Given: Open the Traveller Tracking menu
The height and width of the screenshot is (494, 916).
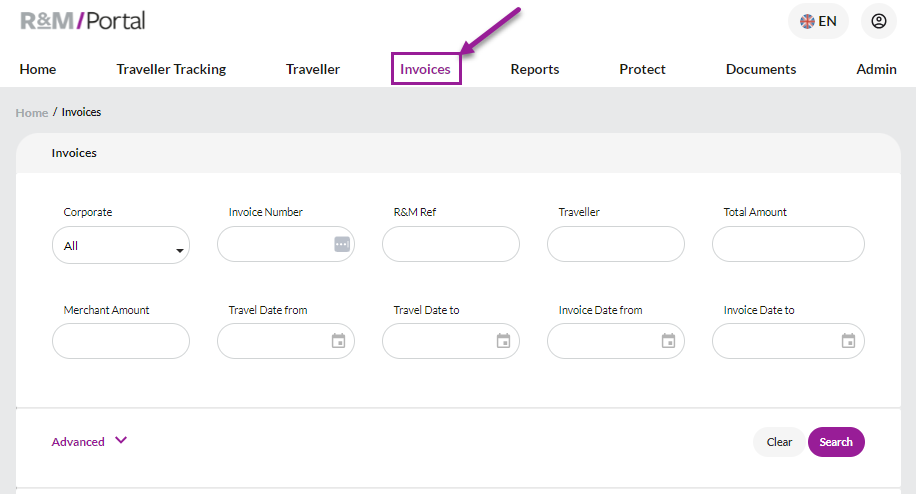Looking at the screenshot, I should tap(171, 69).
